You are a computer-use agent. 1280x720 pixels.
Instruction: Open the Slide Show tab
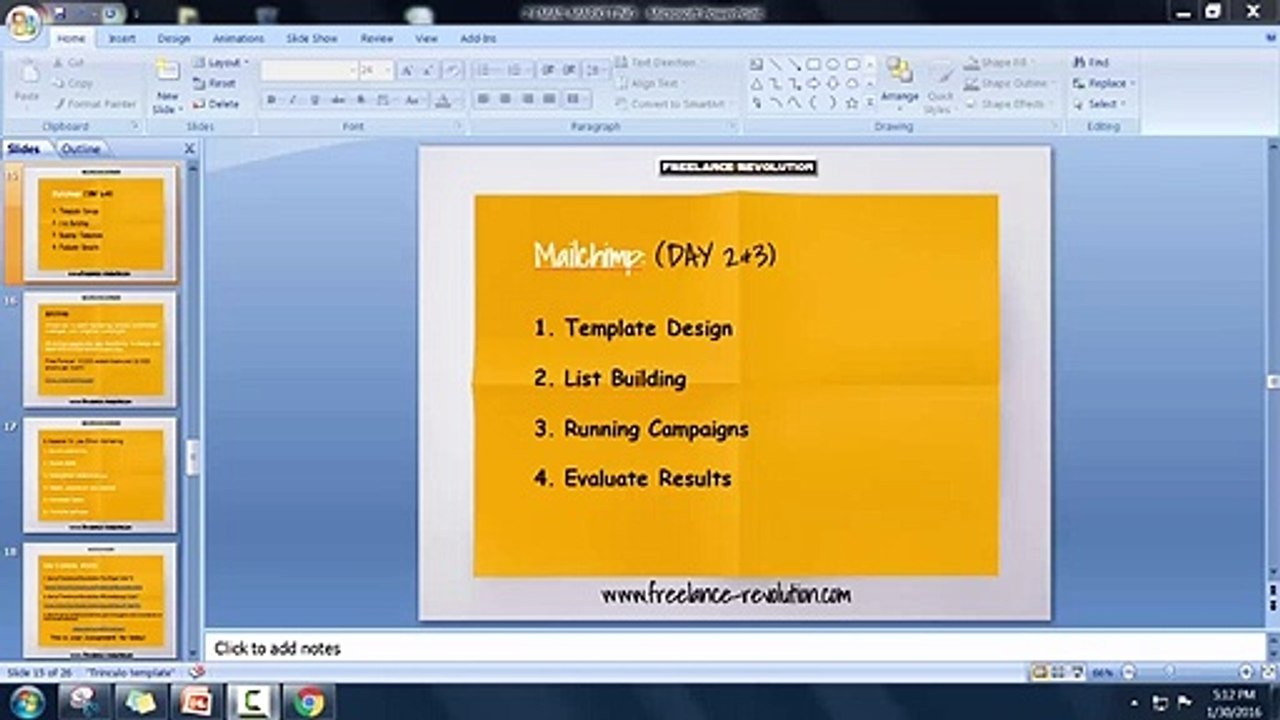coord(311,38)
